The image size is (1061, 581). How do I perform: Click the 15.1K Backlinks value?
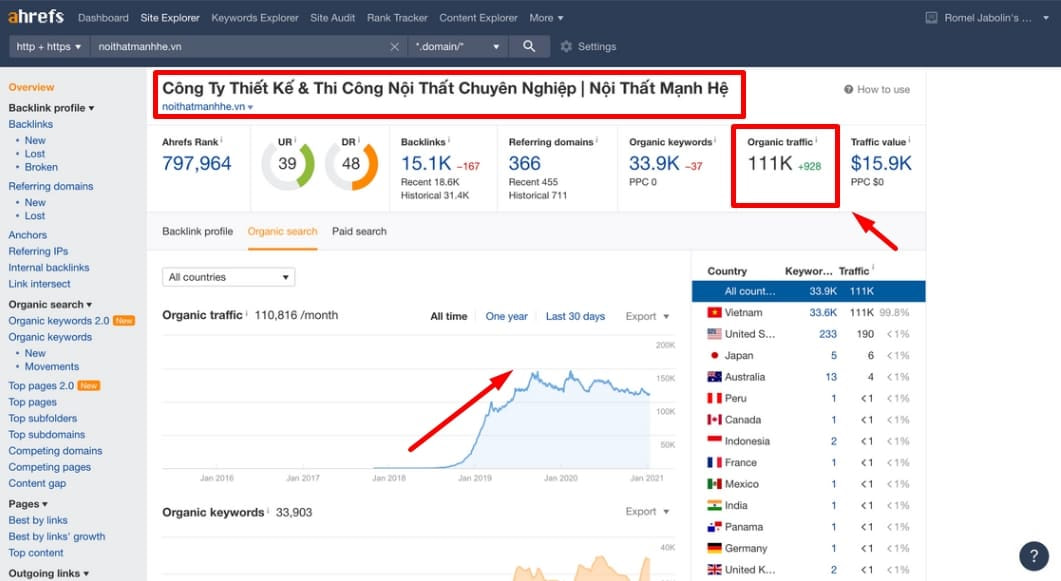426,163
